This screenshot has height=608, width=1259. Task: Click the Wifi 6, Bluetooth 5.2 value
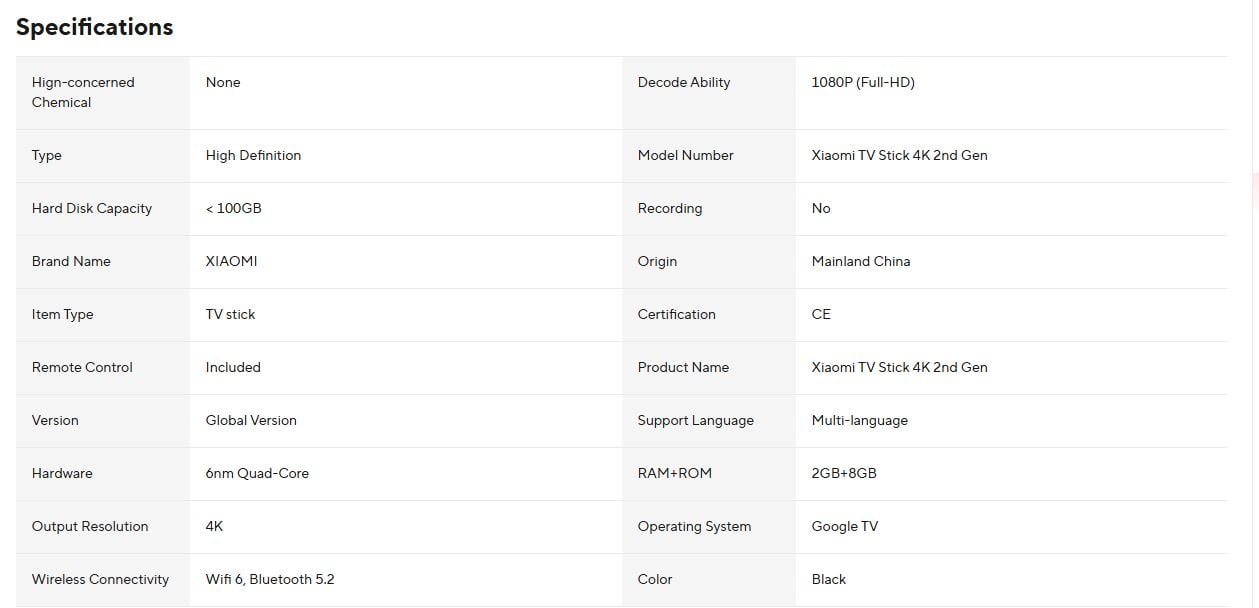[x=270, y=579]
